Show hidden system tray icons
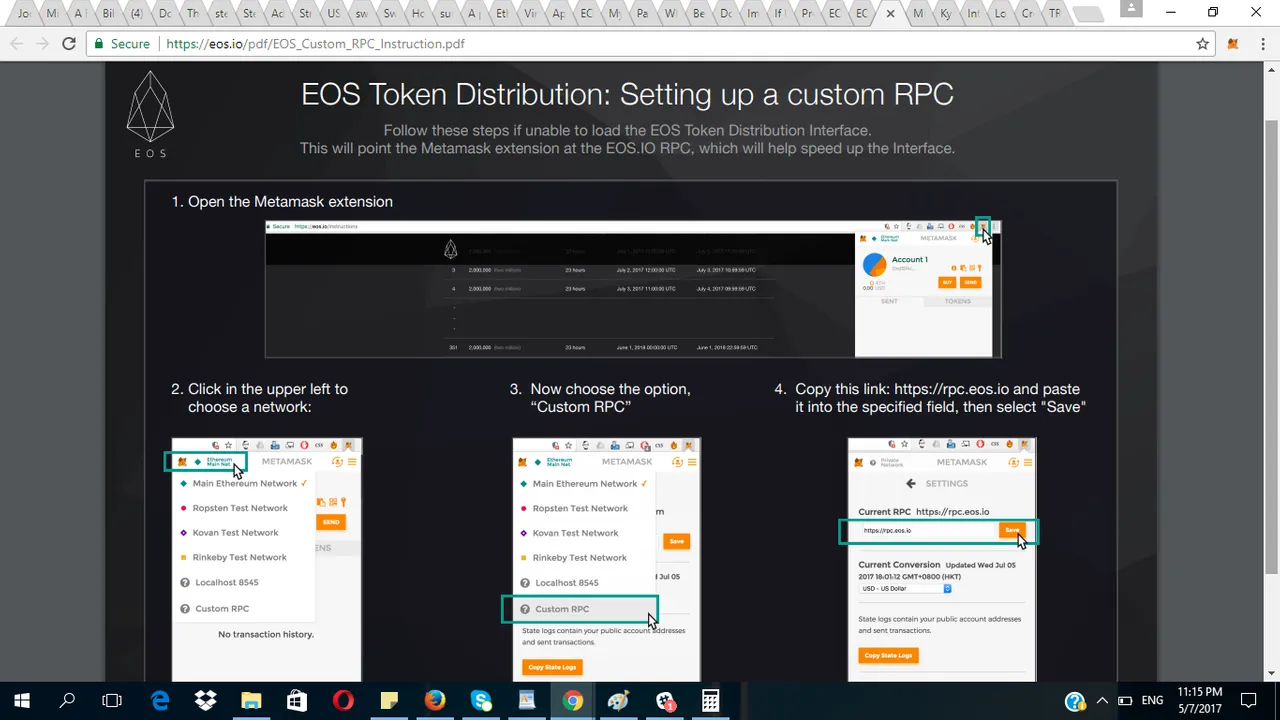 point(1102,701)
